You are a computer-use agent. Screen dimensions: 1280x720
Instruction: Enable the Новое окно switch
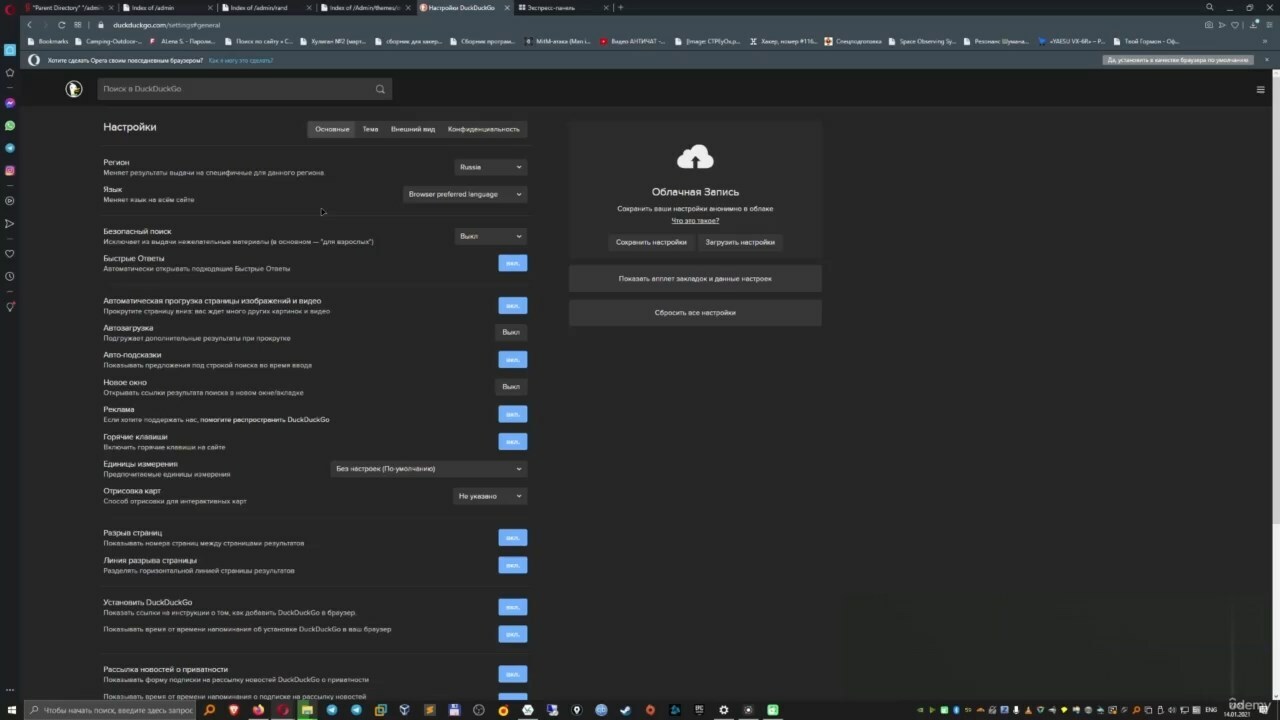511,386
